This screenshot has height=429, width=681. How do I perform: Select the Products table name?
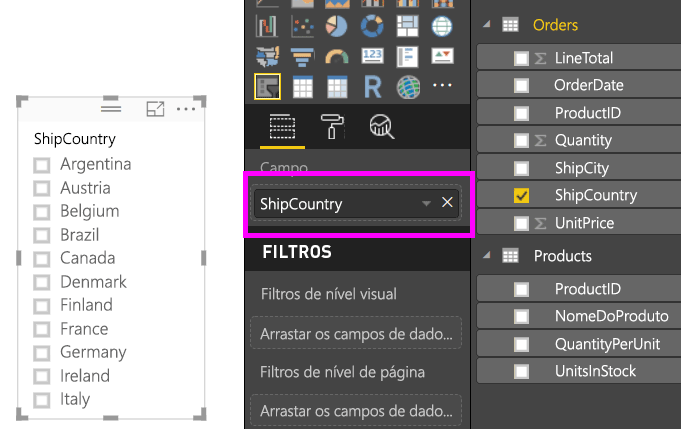[x=563, y=256]
